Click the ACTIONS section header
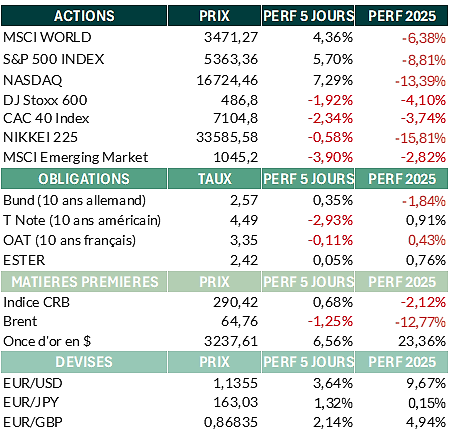The image size is (450, 431). click(x=84, y=16)
